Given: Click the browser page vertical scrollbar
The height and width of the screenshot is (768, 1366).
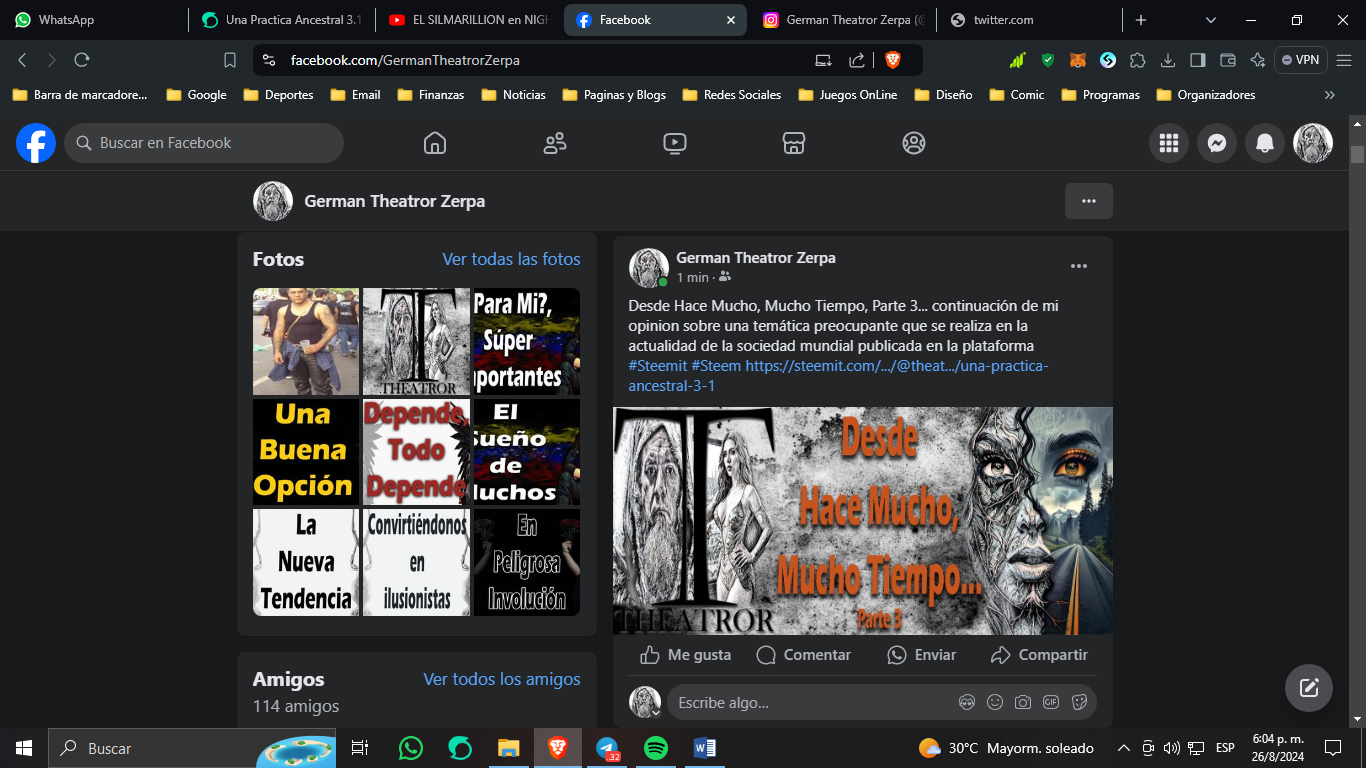Looking at the screenshot, I should click(1357, 430).
